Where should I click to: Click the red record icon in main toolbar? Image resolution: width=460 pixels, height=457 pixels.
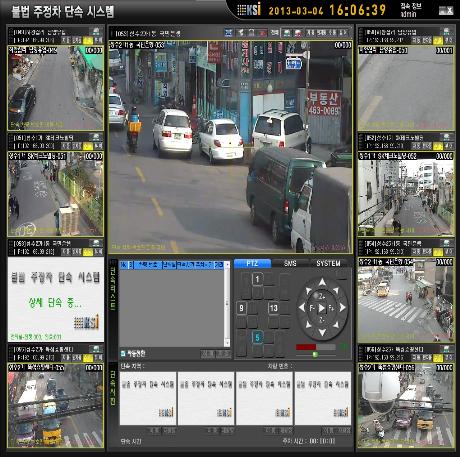(x=262, y=33)
